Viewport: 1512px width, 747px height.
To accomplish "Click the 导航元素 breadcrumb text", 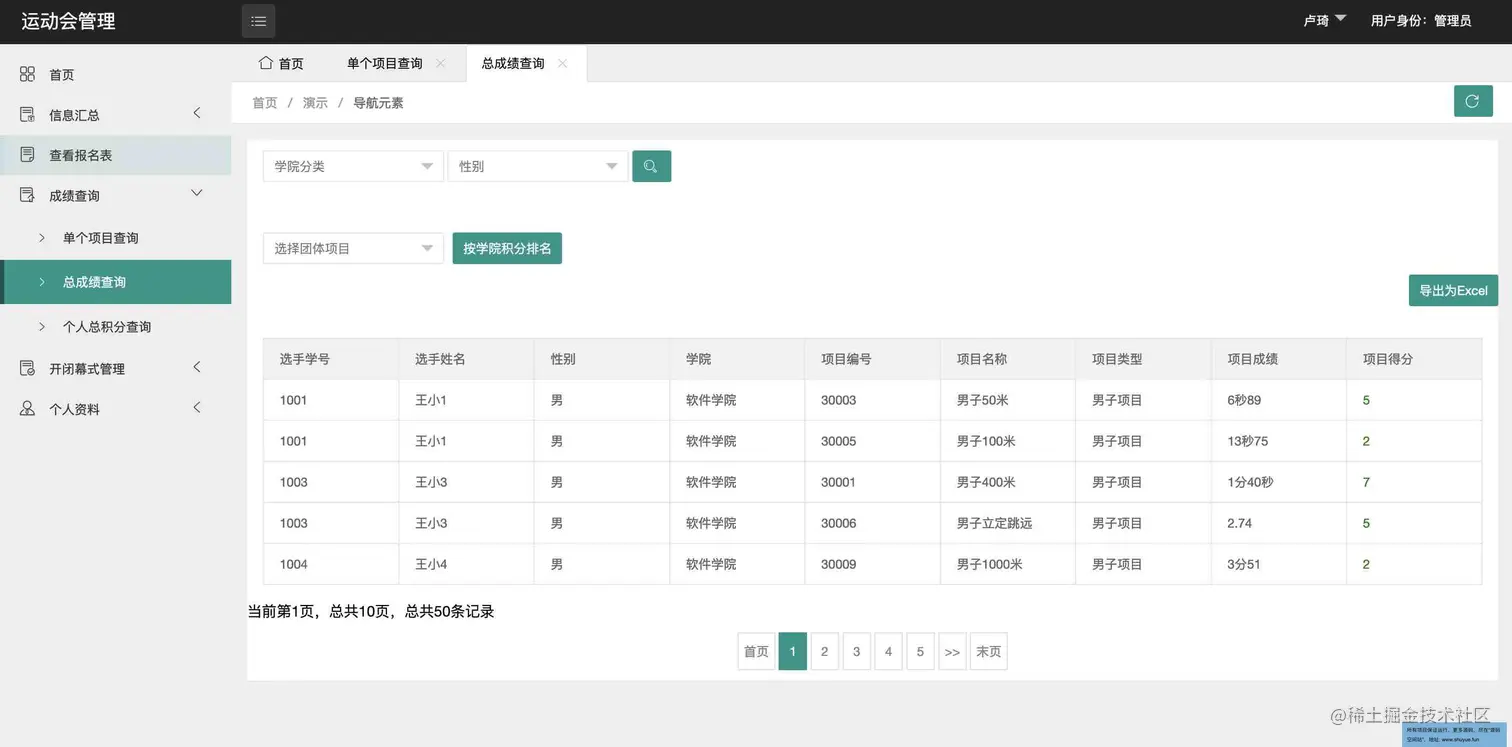I will pyautogui.click(x=378, y=102).
